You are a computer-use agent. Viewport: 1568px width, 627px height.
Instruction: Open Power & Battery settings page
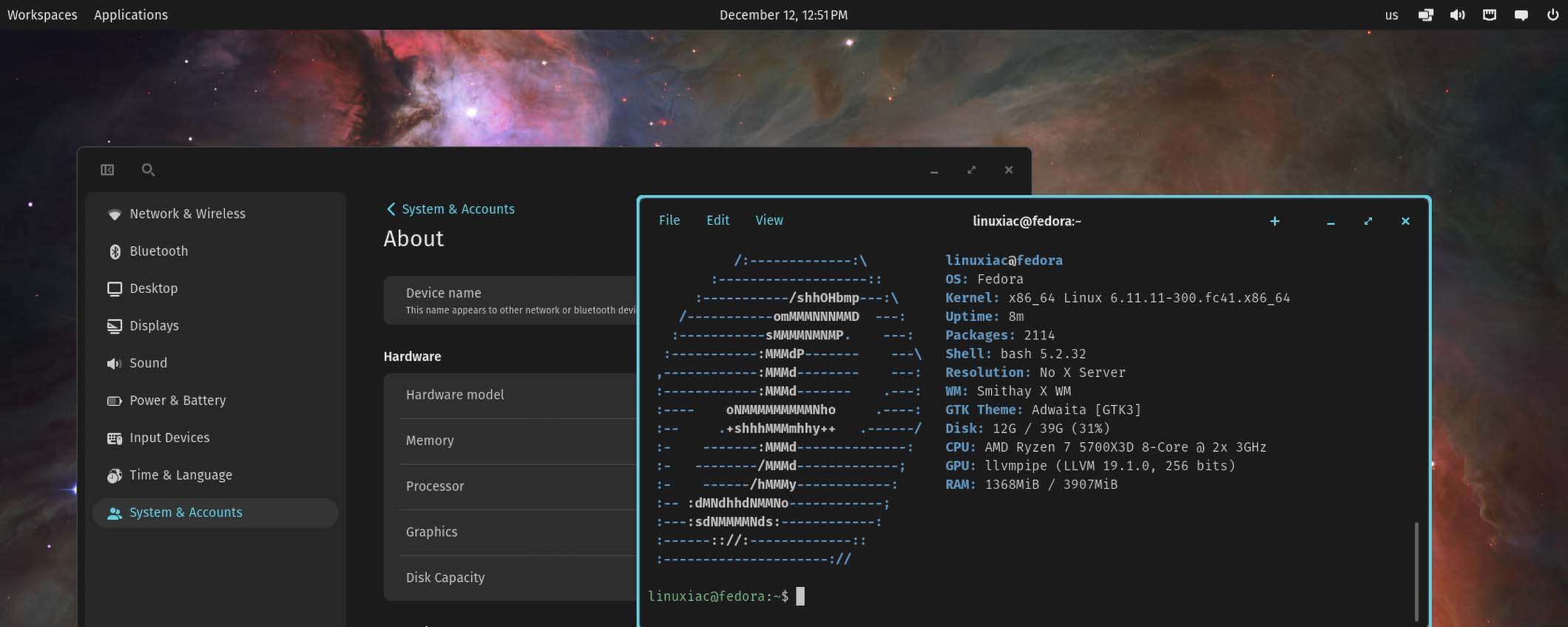coord(215,401)
